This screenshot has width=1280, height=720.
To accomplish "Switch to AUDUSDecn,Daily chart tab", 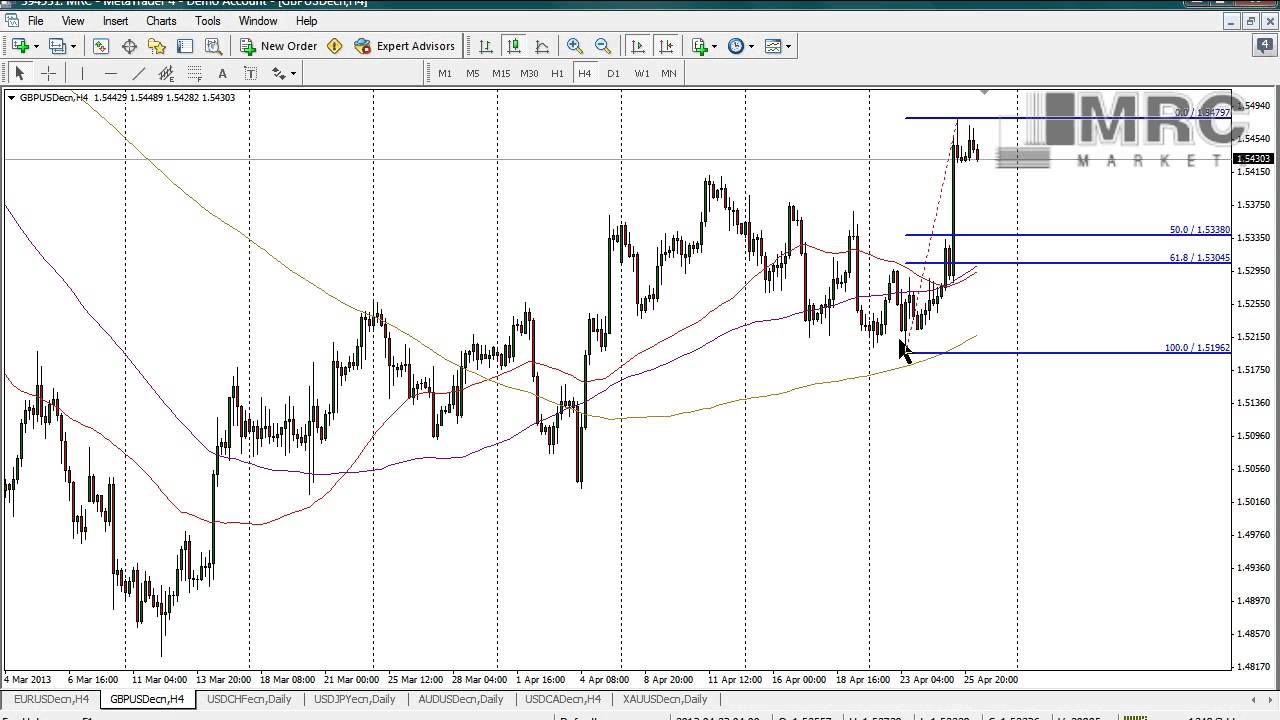I will 461,699.
